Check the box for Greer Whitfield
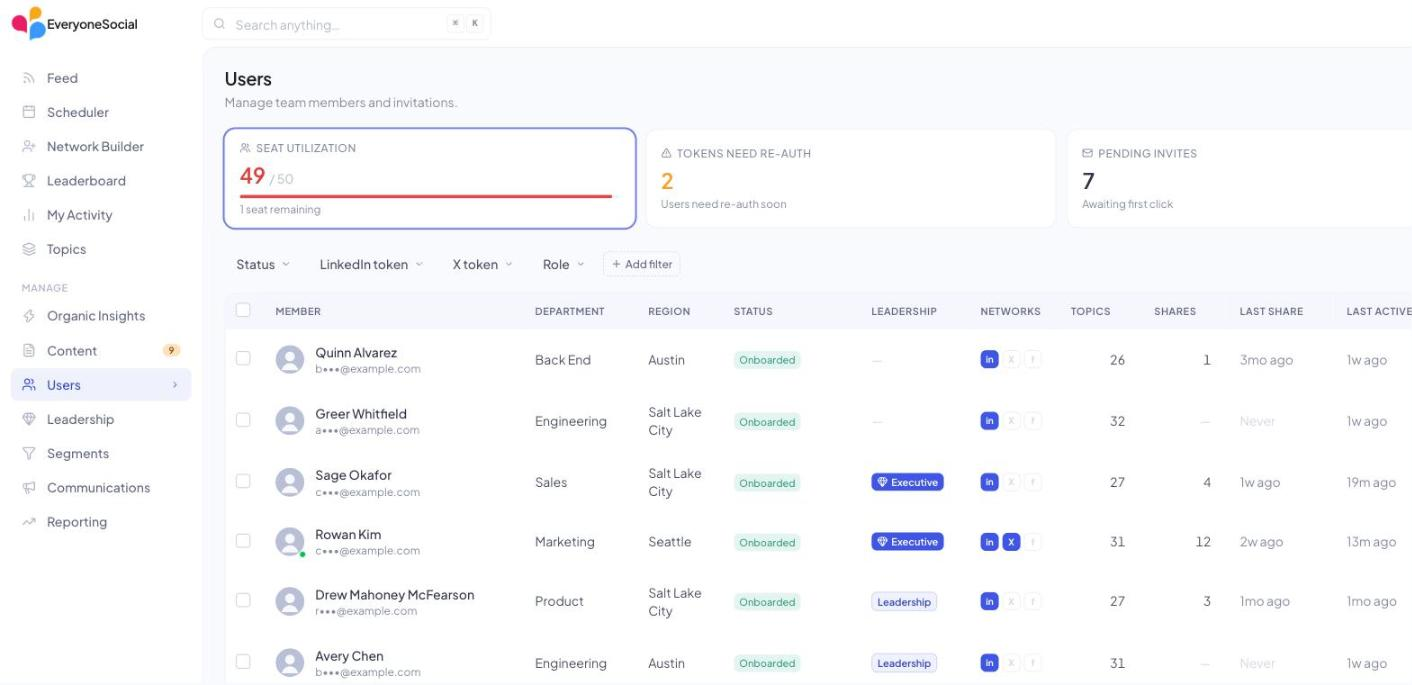Image resolution: width=1412 pixels, height=685 pixels. (x=243, y=420)
